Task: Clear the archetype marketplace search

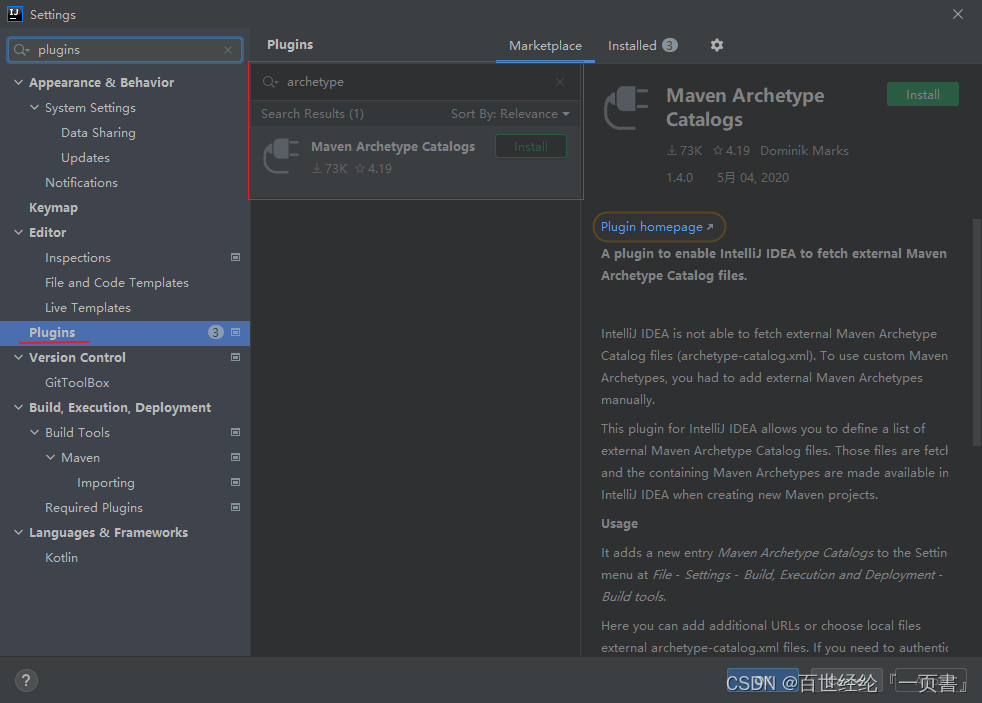Action: point(560,82)
